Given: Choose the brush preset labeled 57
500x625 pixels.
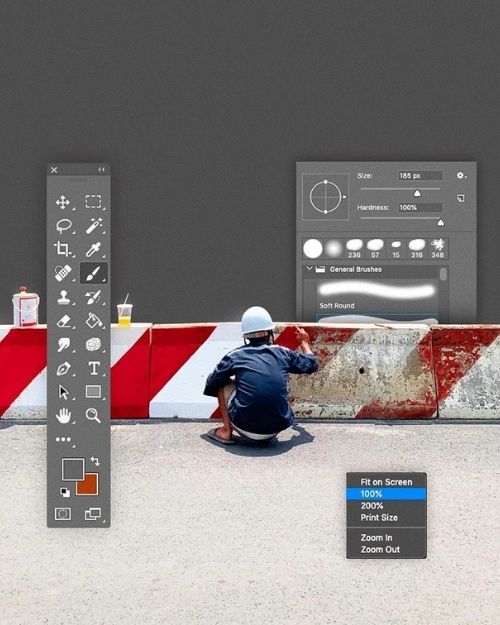Looking at the screenshot, I should pos(375,248).
